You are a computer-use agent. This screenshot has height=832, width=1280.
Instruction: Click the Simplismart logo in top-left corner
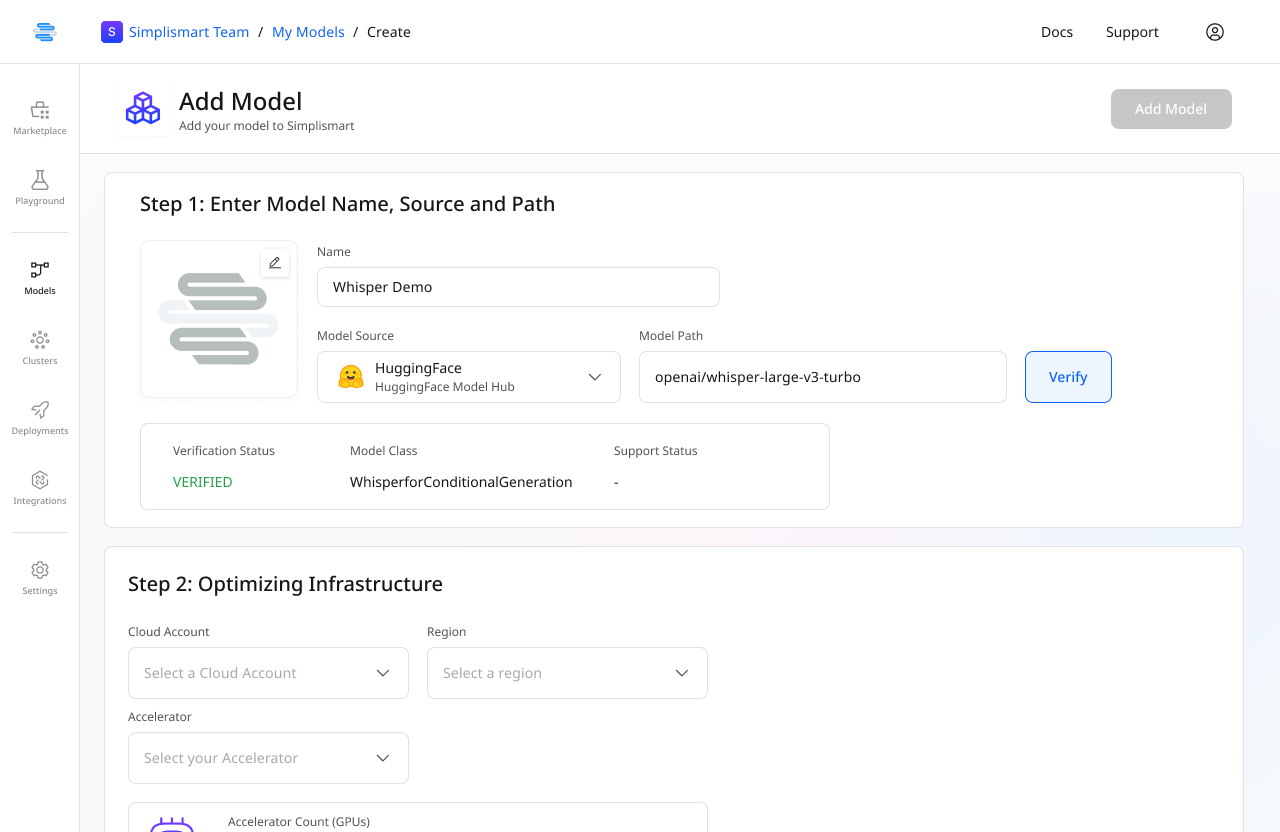click(45, 32)
